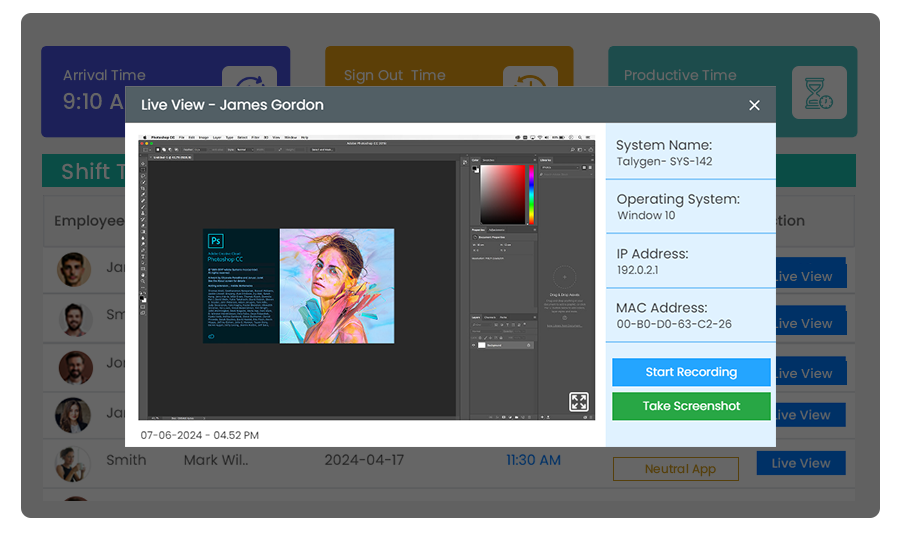The width and height of the screenshot is (900, 534).
Task: Toggle visibility eye of Background layer
Action: coord(475,343)
